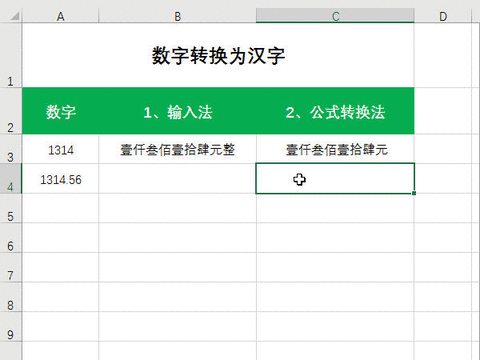Screen dimensions: 480x360
Task: Click empty cell B4 beside 1314.56
Action: (x=178, y=179)
